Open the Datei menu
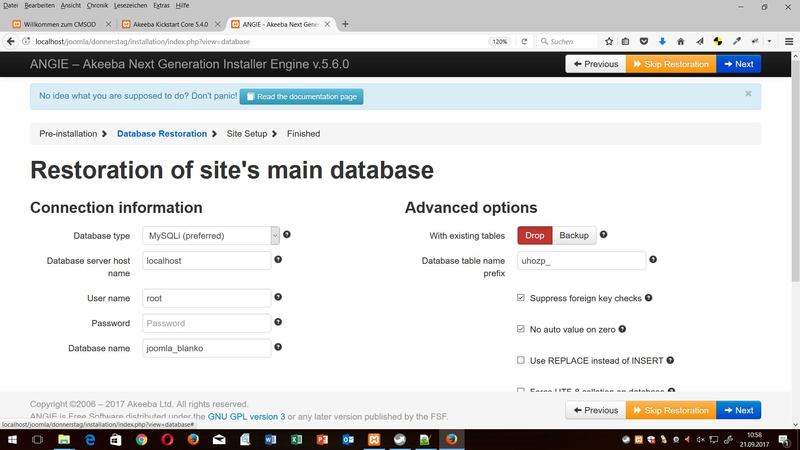Screen dimensions: 800x450 click(10, 5)
